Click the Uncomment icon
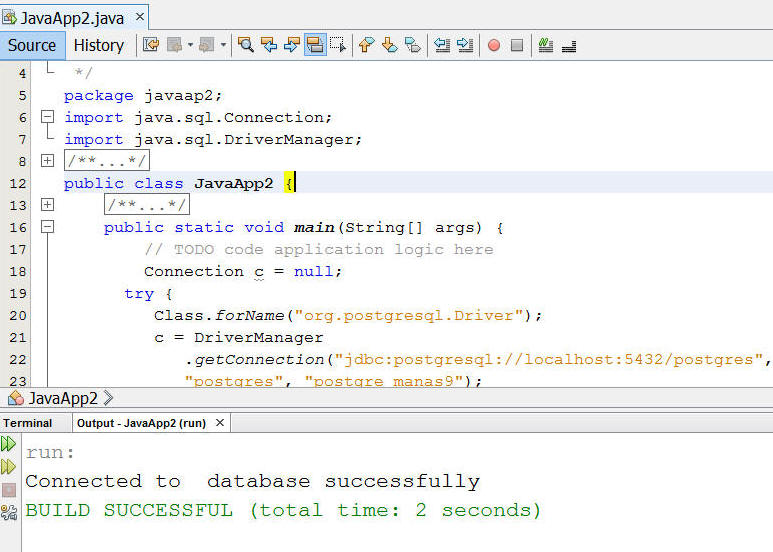 pos(569,45)
